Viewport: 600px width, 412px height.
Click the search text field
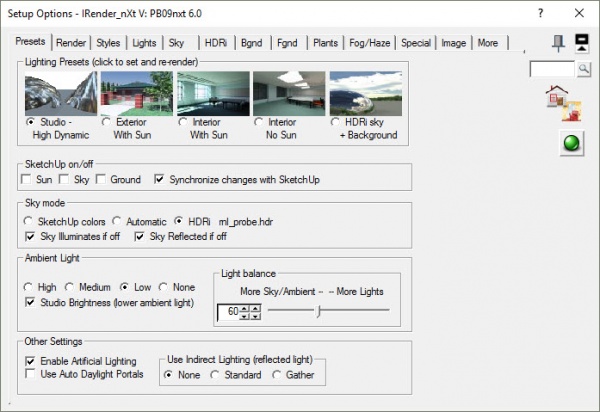pos(552,69)
